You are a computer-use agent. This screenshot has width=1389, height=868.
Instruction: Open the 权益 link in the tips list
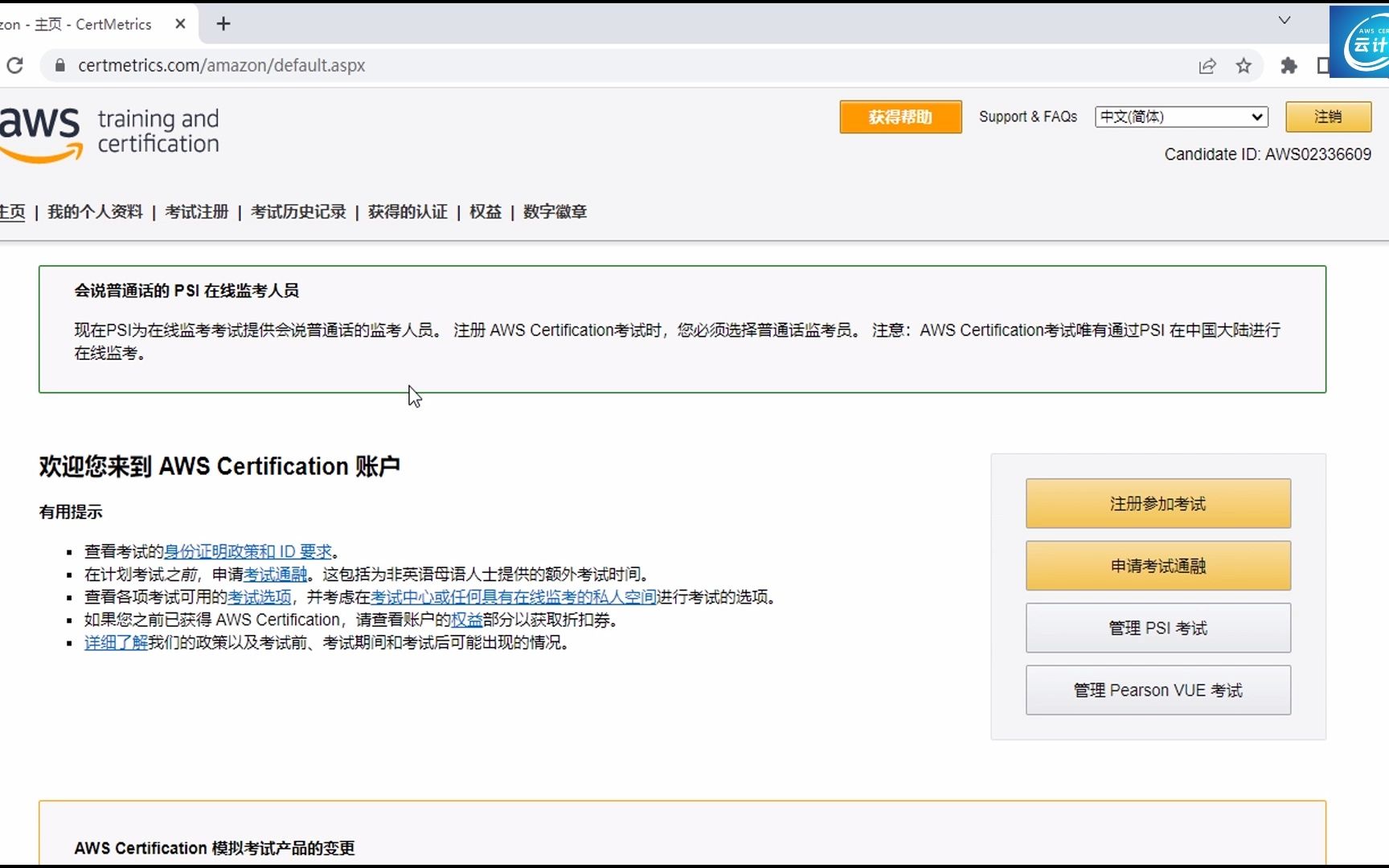pyautogui.click(x=467, y=620)
